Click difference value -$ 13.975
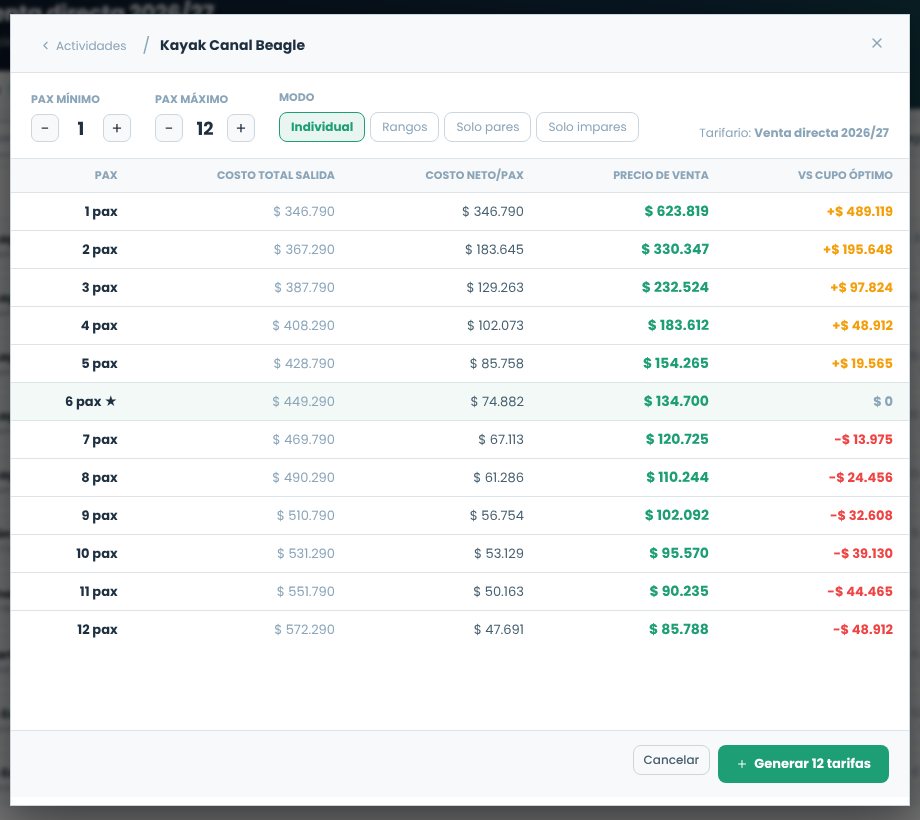Screen dimensions: 920x820 pyautogui.click(x=863, y=439)
